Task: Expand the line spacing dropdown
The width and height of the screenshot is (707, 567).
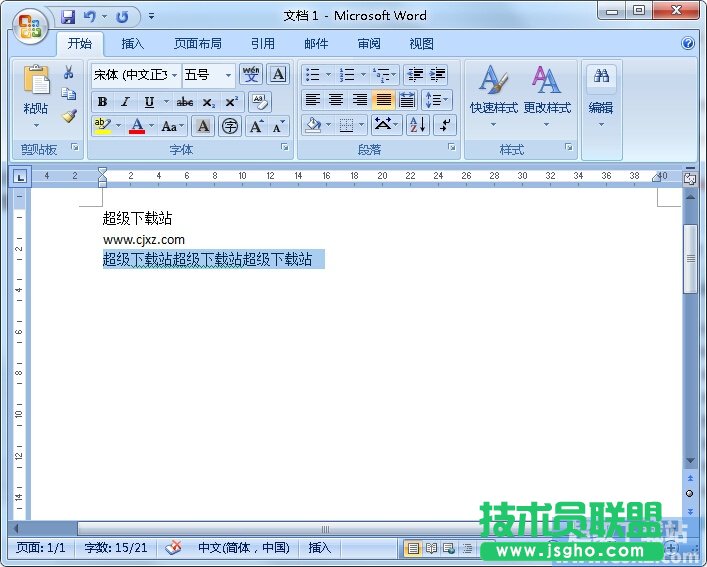Action: (x=445, y=100)
